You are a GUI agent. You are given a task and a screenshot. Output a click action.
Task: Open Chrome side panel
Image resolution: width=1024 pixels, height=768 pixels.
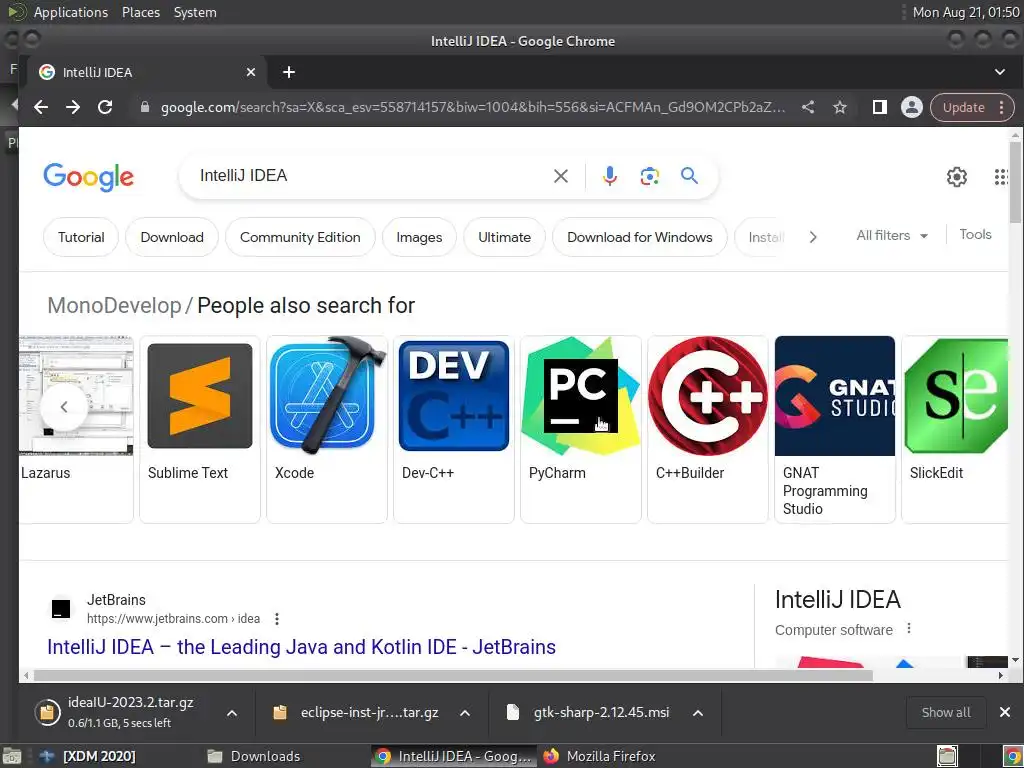880,107
